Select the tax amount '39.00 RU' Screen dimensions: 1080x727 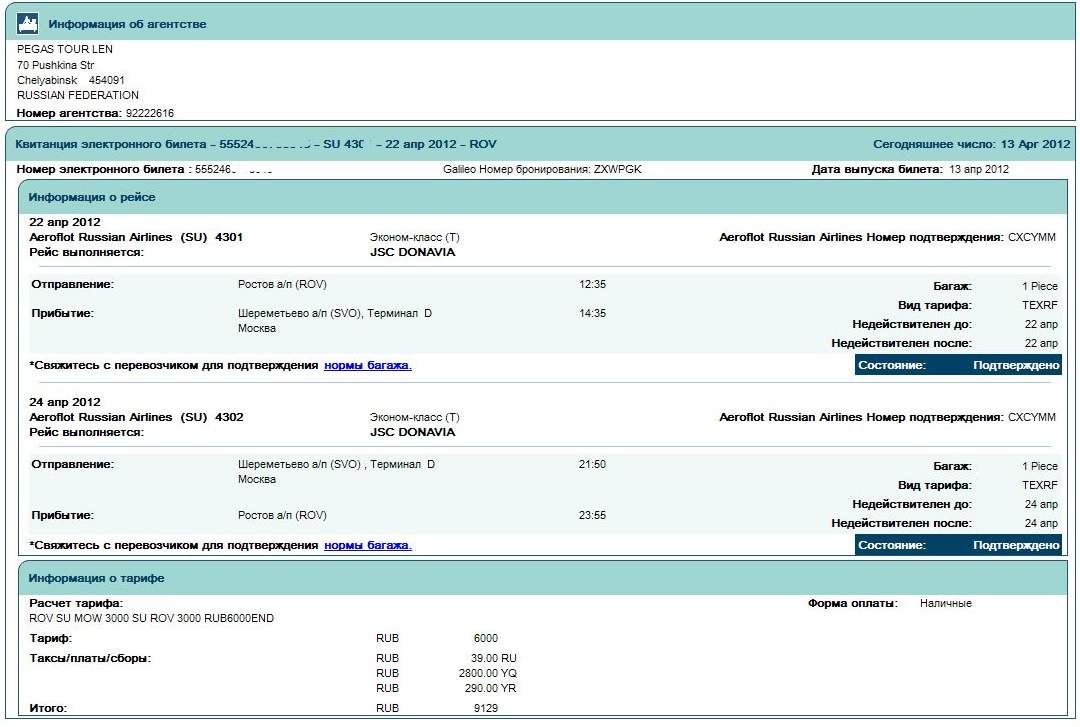493,658
